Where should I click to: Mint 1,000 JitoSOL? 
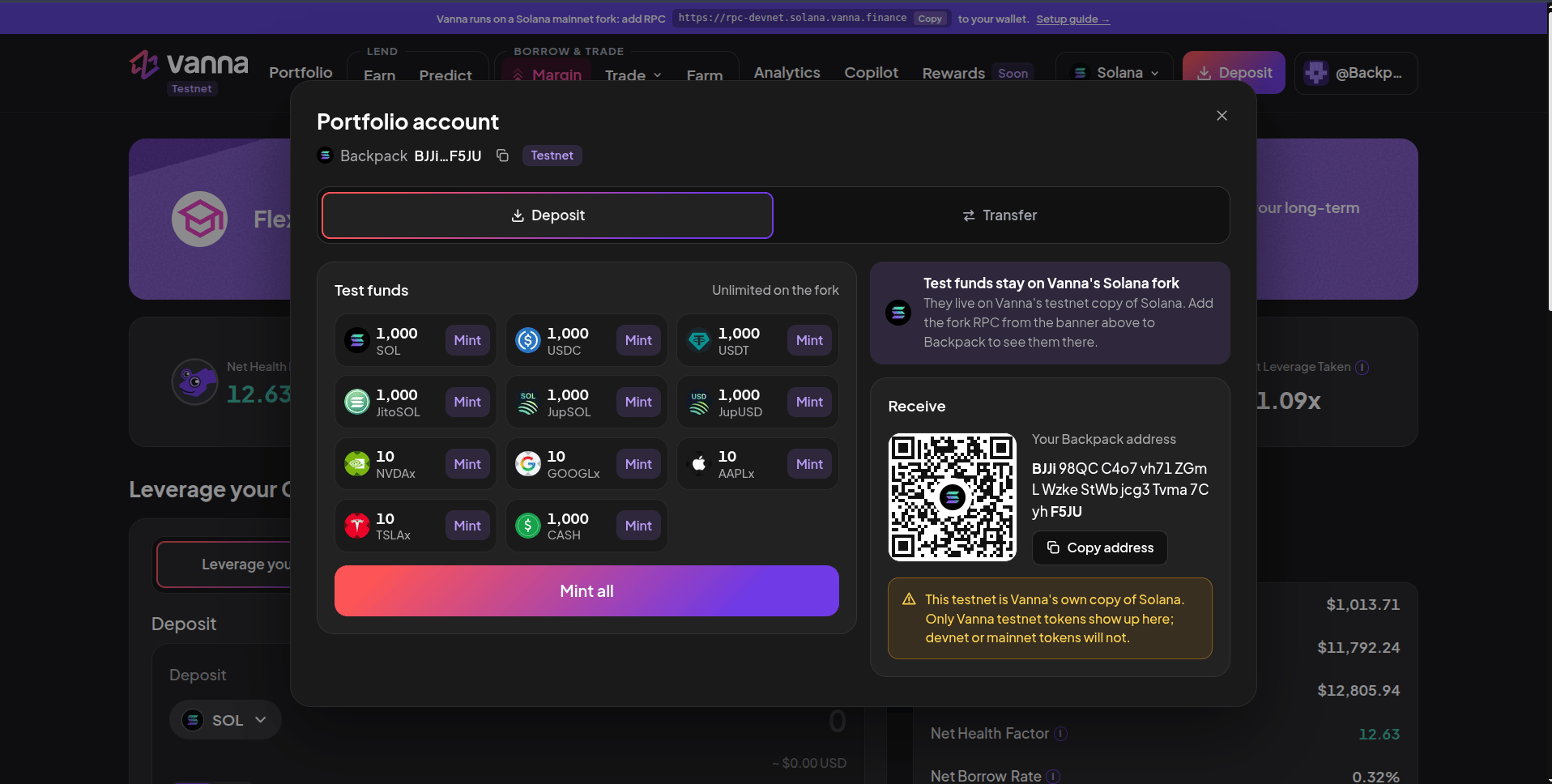tap(467, 402)
